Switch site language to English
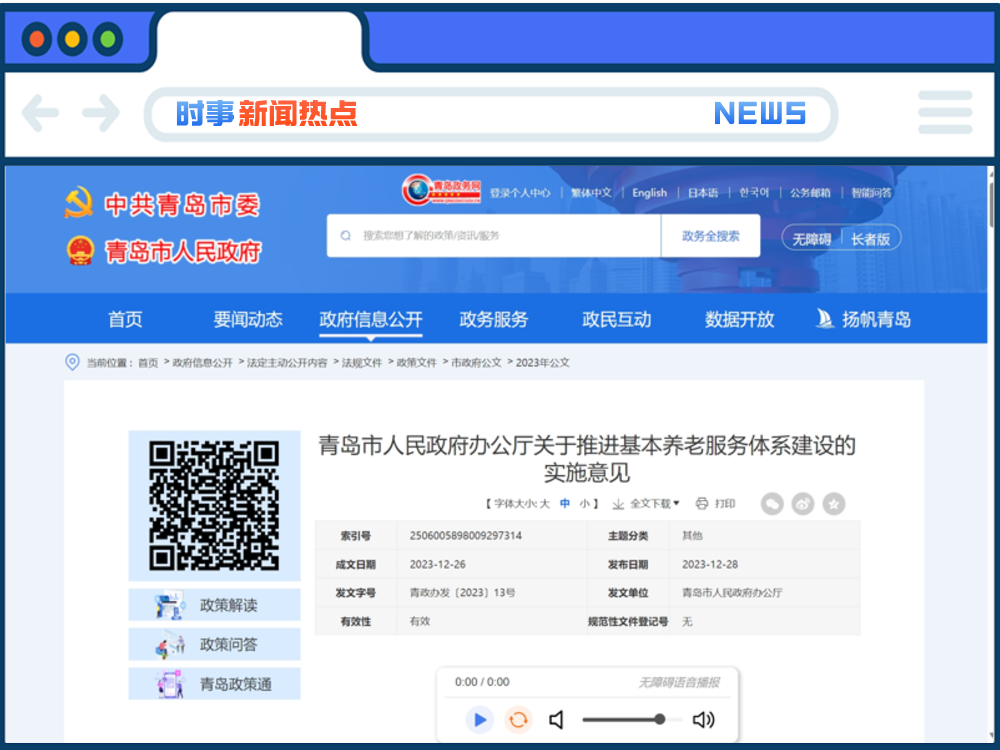The width and height of the screenshot is (1000, 750). [x=649, y=192]
